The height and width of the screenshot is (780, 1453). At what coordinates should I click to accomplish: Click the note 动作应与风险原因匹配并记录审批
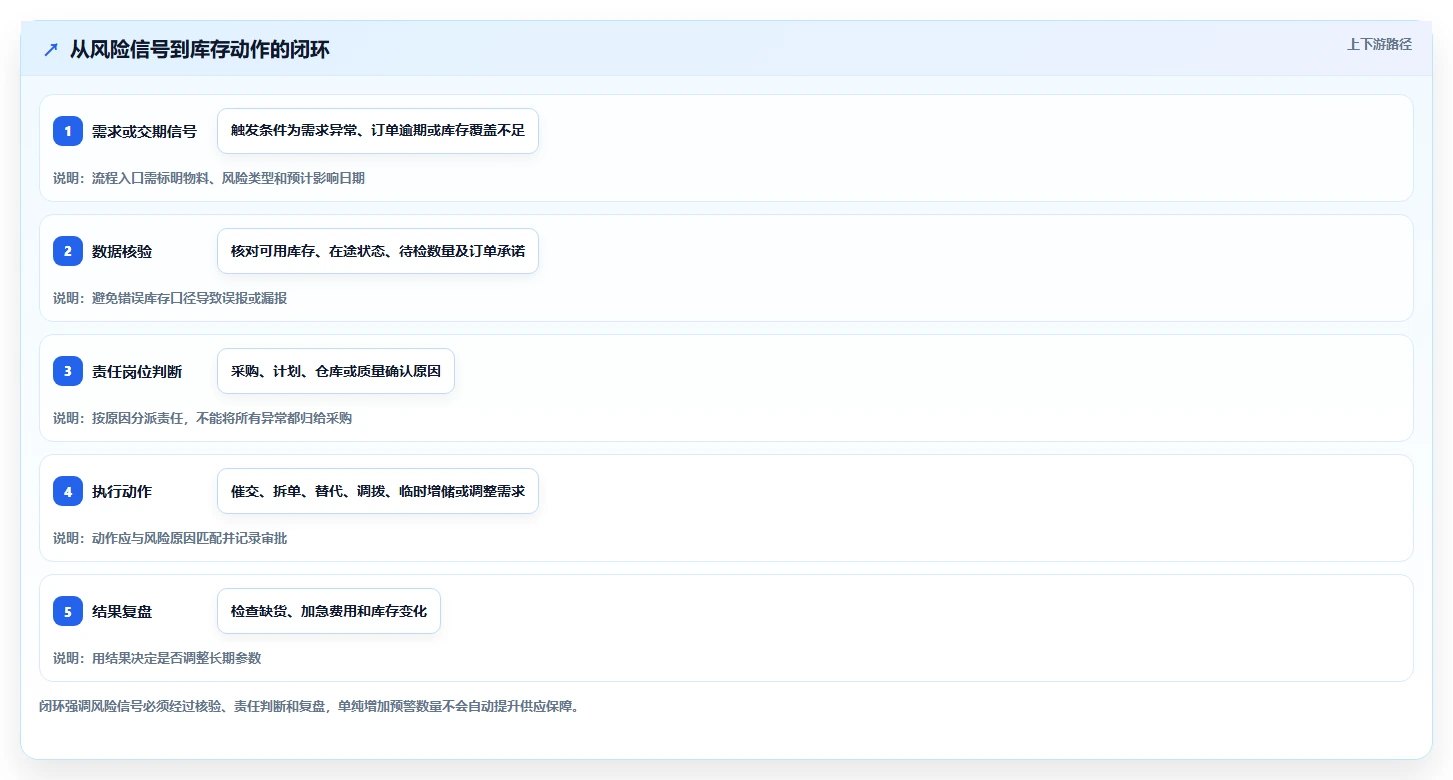point(170,538)
